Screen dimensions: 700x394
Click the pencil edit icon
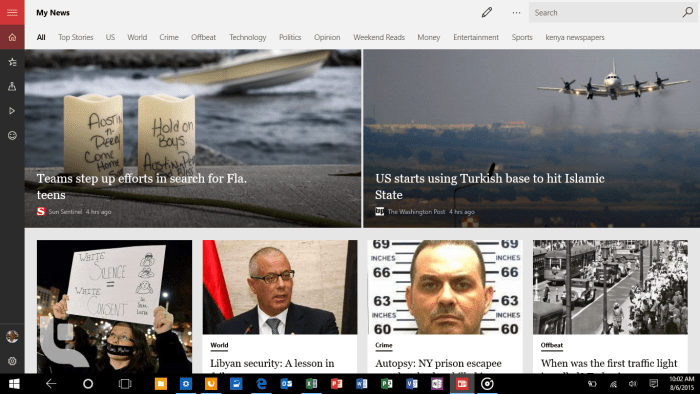click(487, 12)
